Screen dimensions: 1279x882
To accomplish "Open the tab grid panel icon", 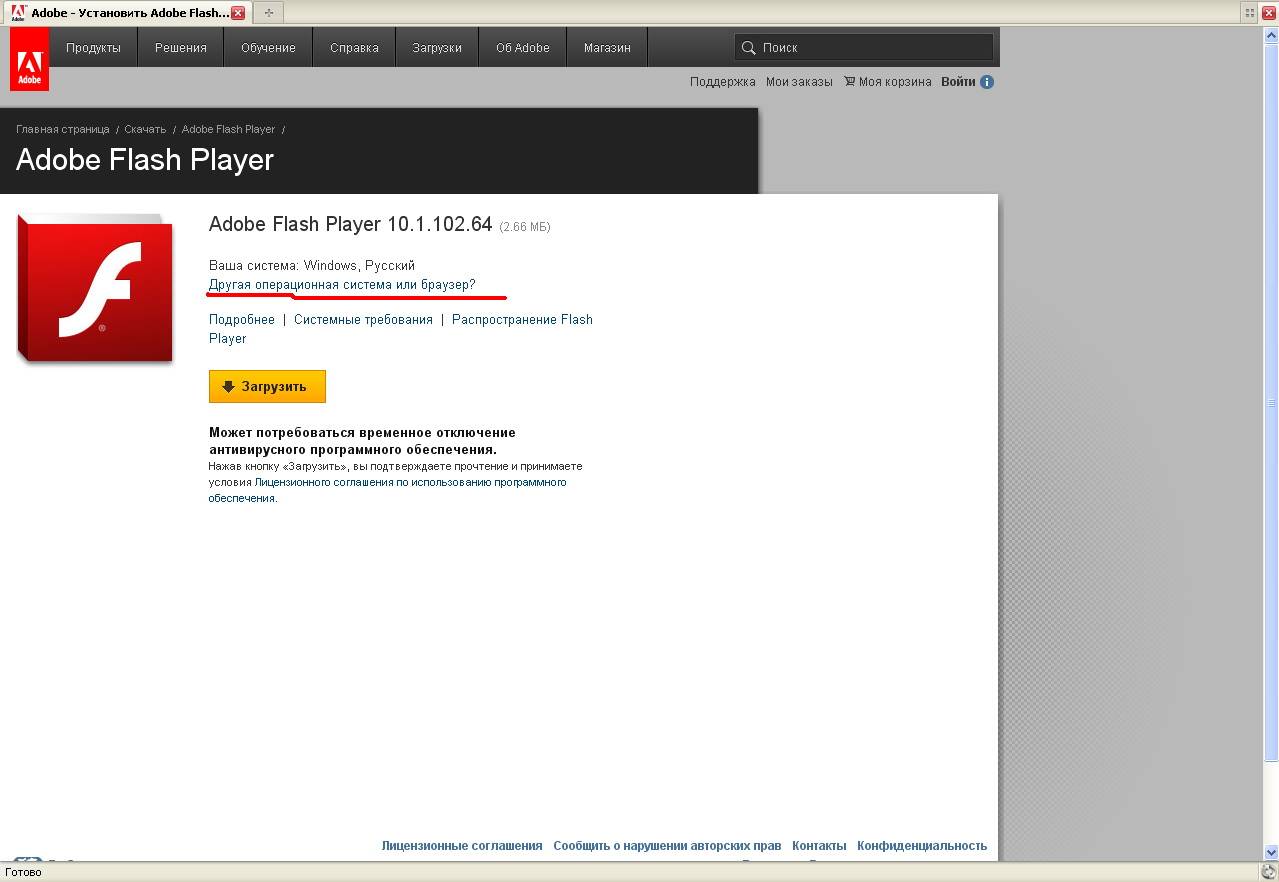I will click(1250, 13).
